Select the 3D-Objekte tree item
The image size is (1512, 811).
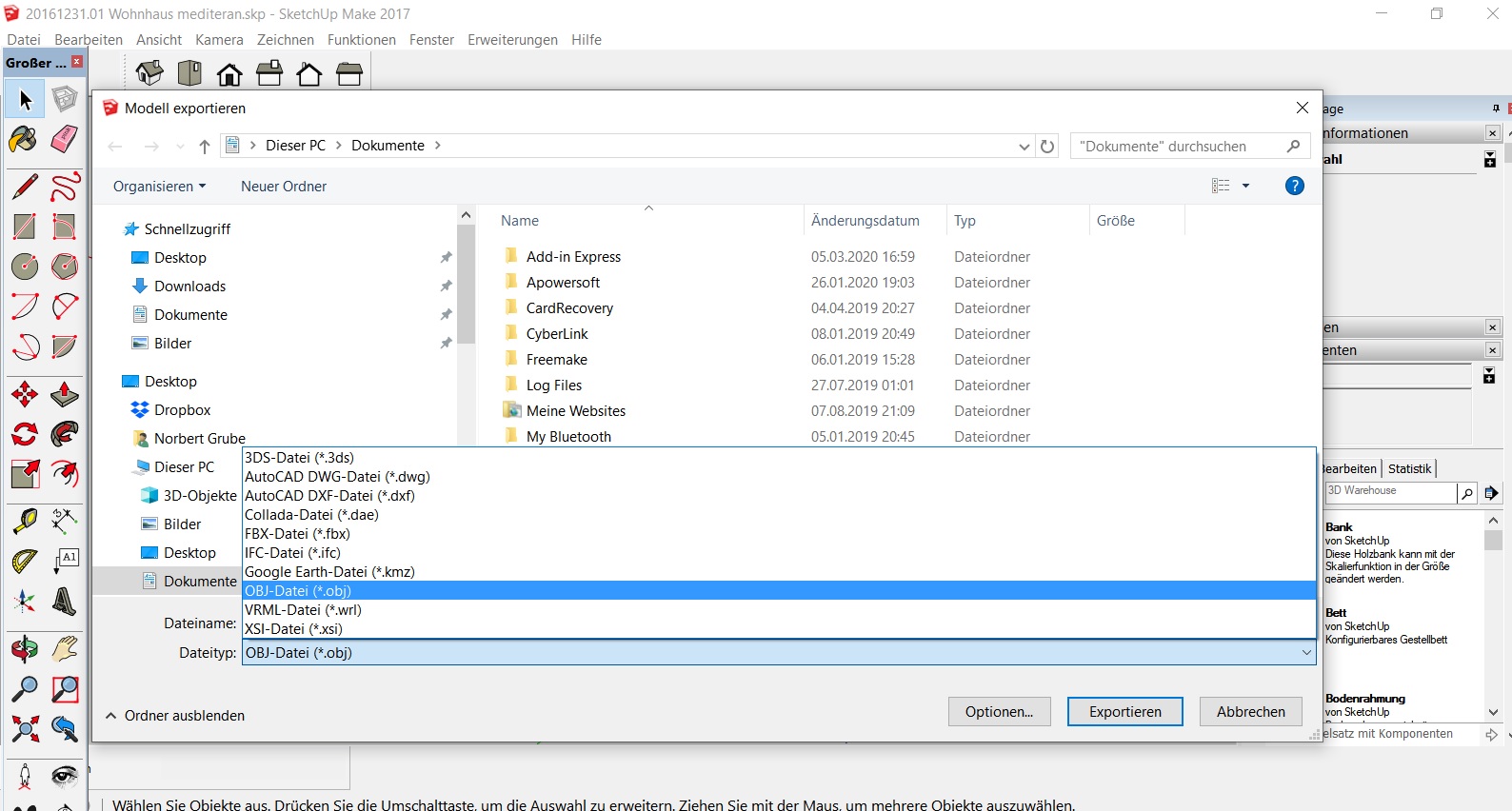coord(199,496)
